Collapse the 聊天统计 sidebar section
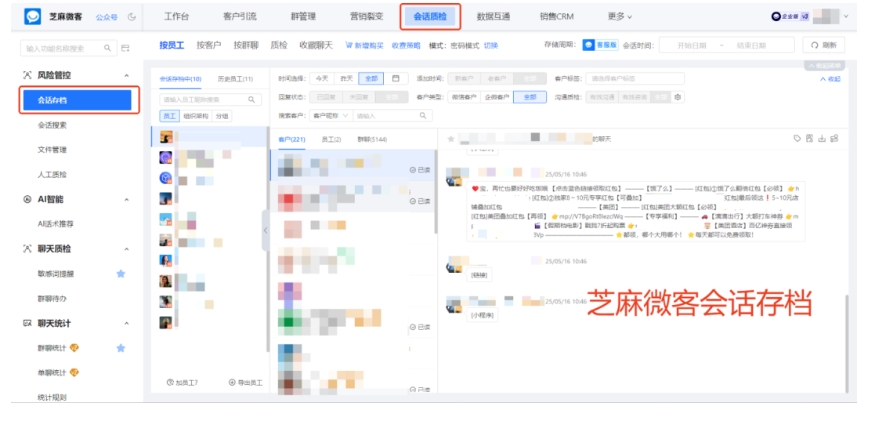The image size is (870, 421). (x=127, y=323)
